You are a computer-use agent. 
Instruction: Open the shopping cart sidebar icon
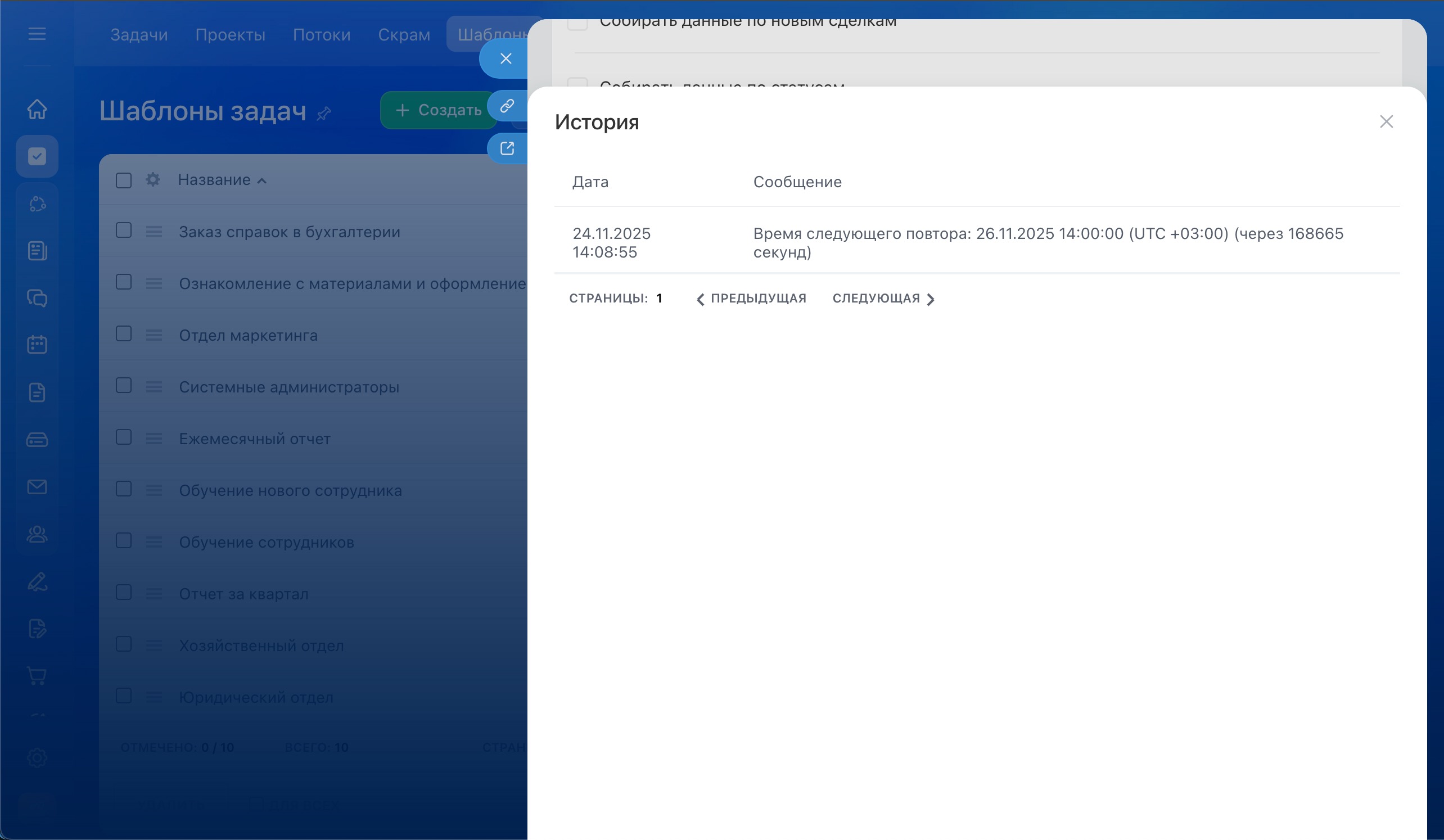pos(37,676)
